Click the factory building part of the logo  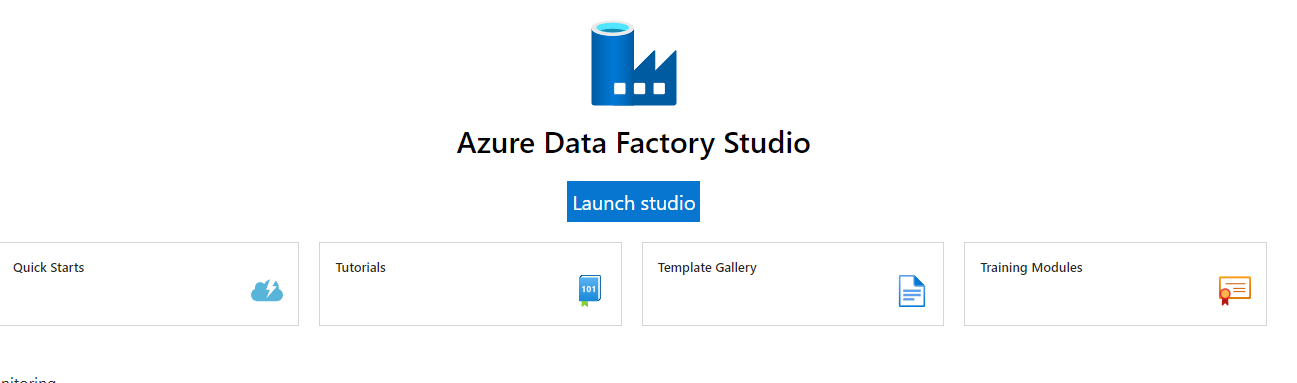point(656,78)
